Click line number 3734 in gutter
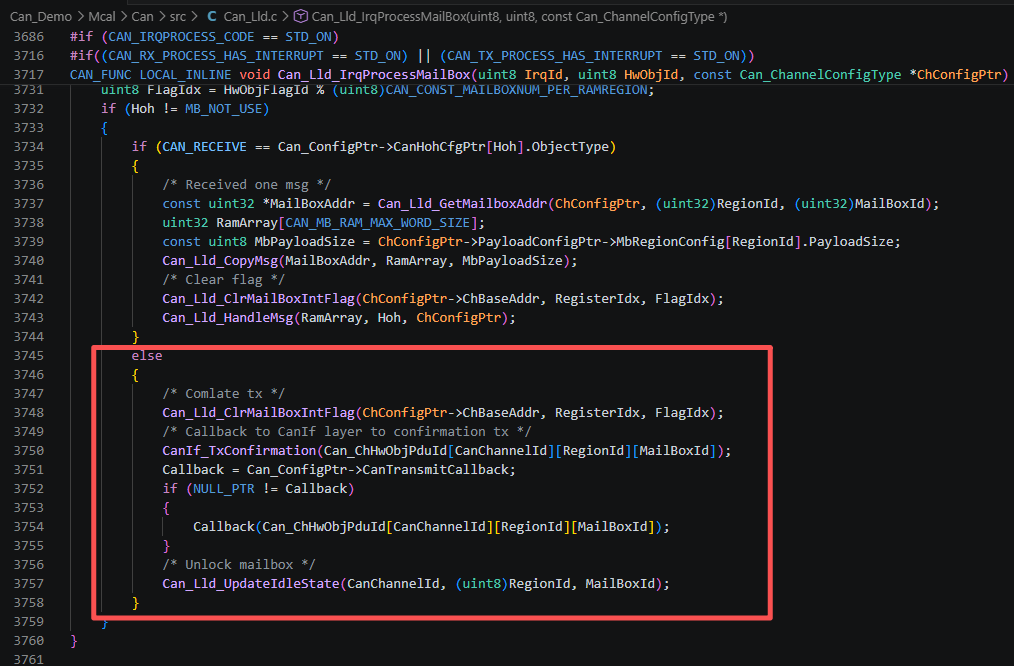The height and width of the screenshot is (666, 1014). pyautogui.click(x=29, y=147)
